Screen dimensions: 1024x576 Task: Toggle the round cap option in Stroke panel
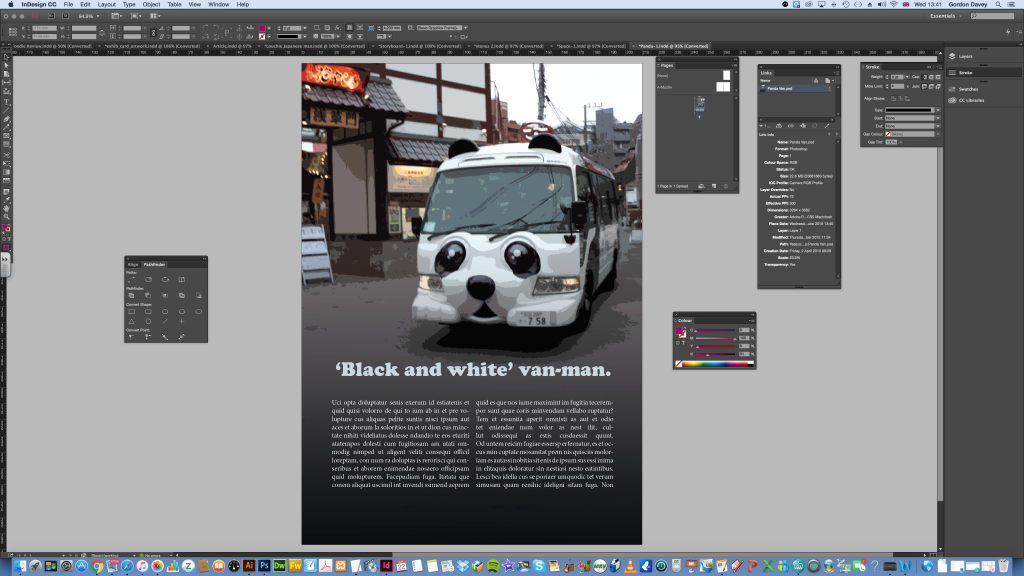(x=931, y=77)
